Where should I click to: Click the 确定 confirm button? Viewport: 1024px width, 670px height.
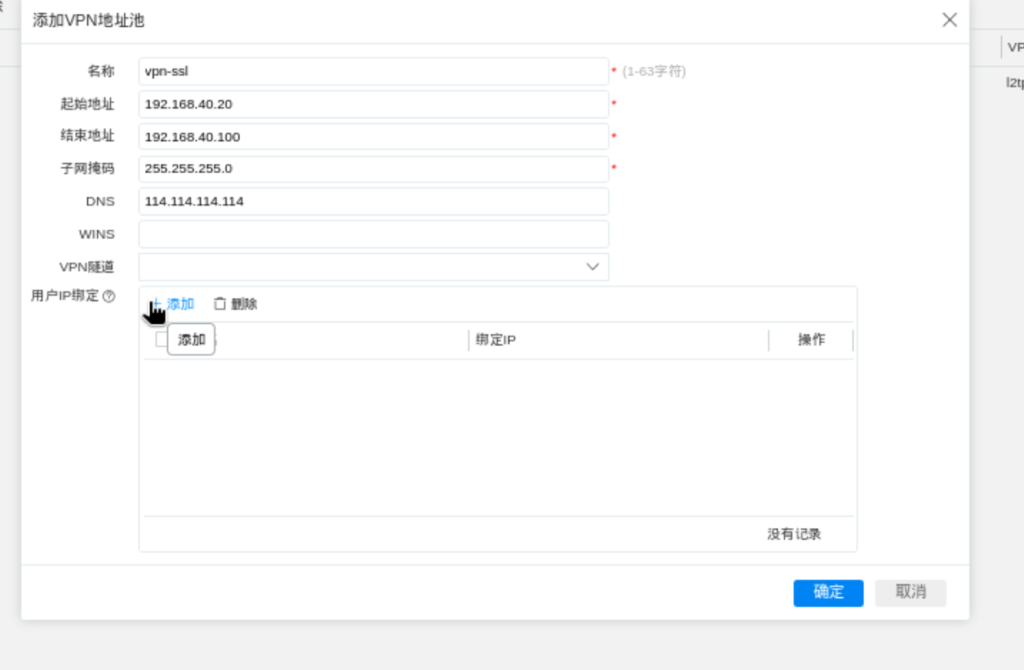827,592
